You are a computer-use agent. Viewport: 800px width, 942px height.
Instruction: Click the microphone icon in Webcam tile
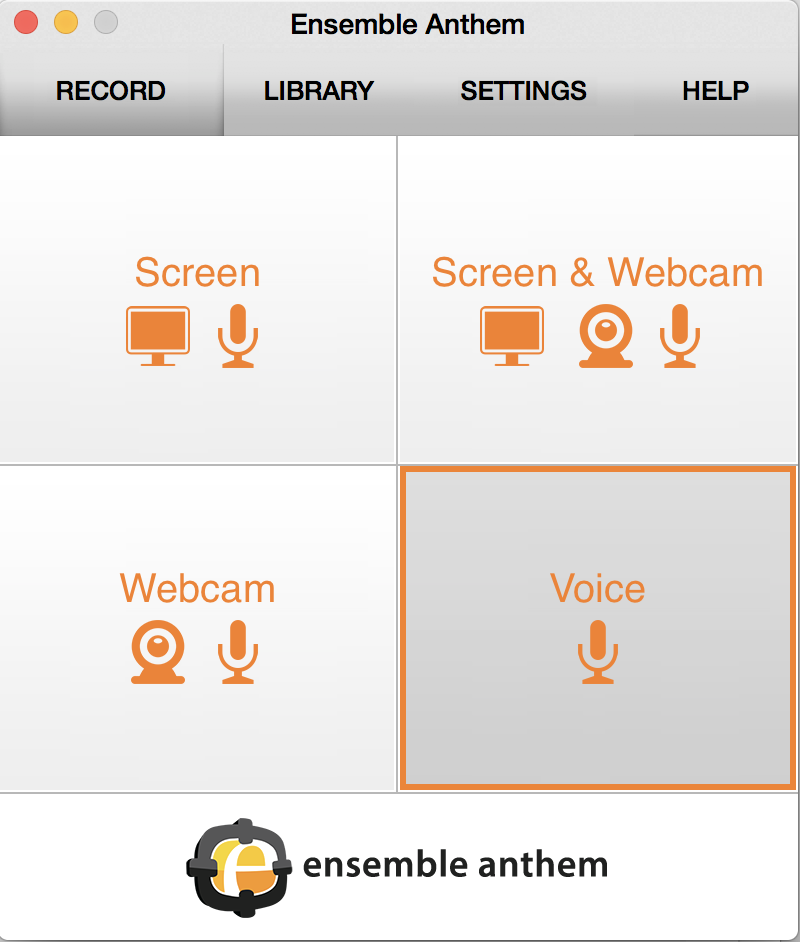point(238,652)
